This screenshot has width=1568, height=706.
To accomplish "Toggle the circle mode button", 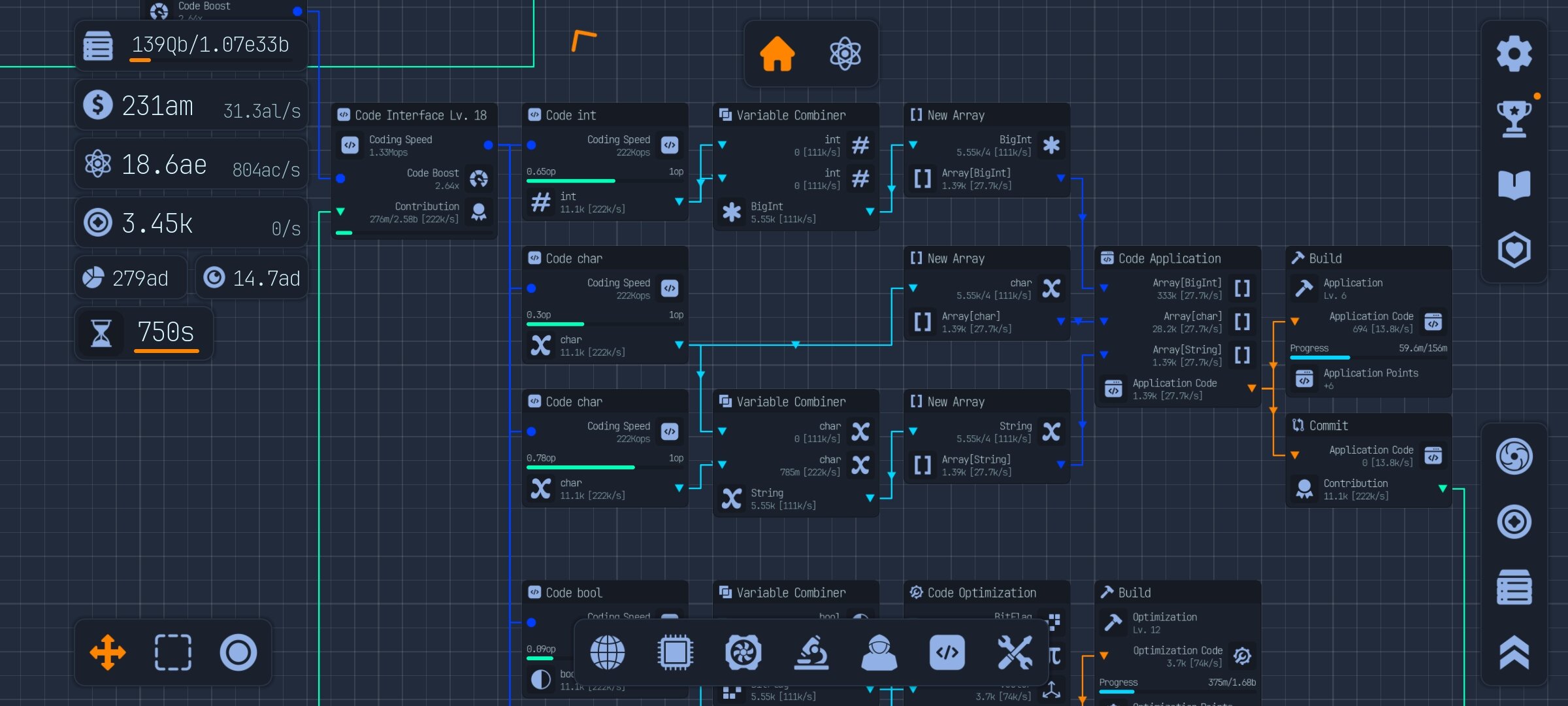I will click(x=238, y=652).
